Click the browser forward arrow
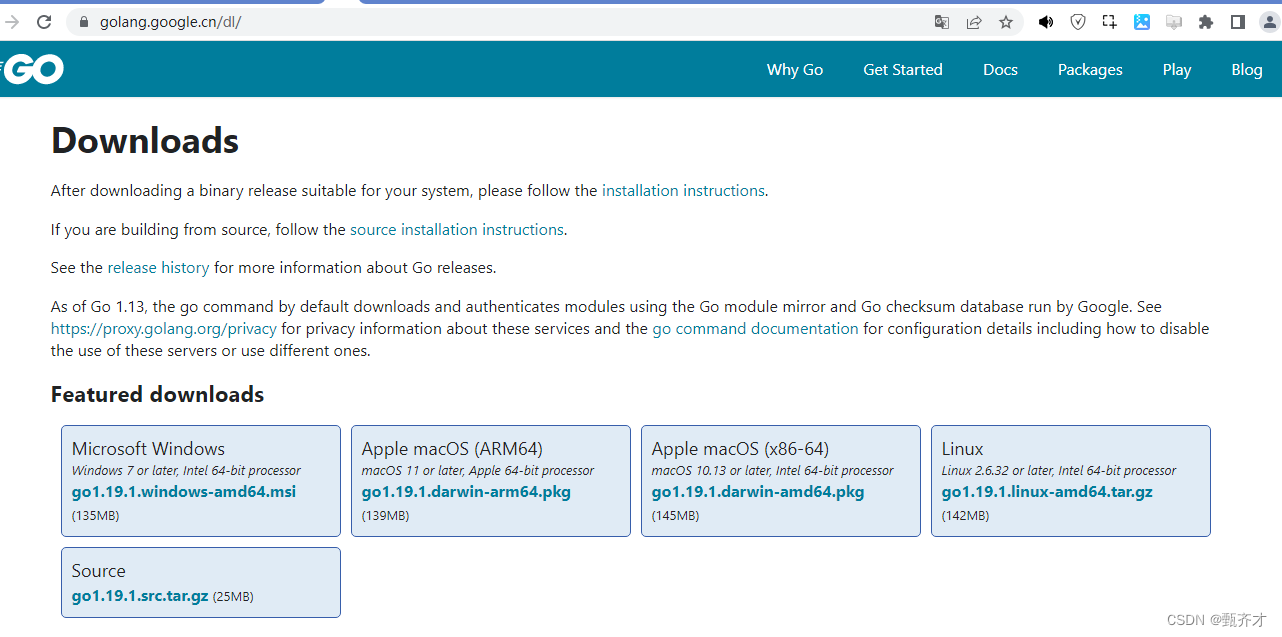This screenshot has width=1282, height=637. coord(12,22)
